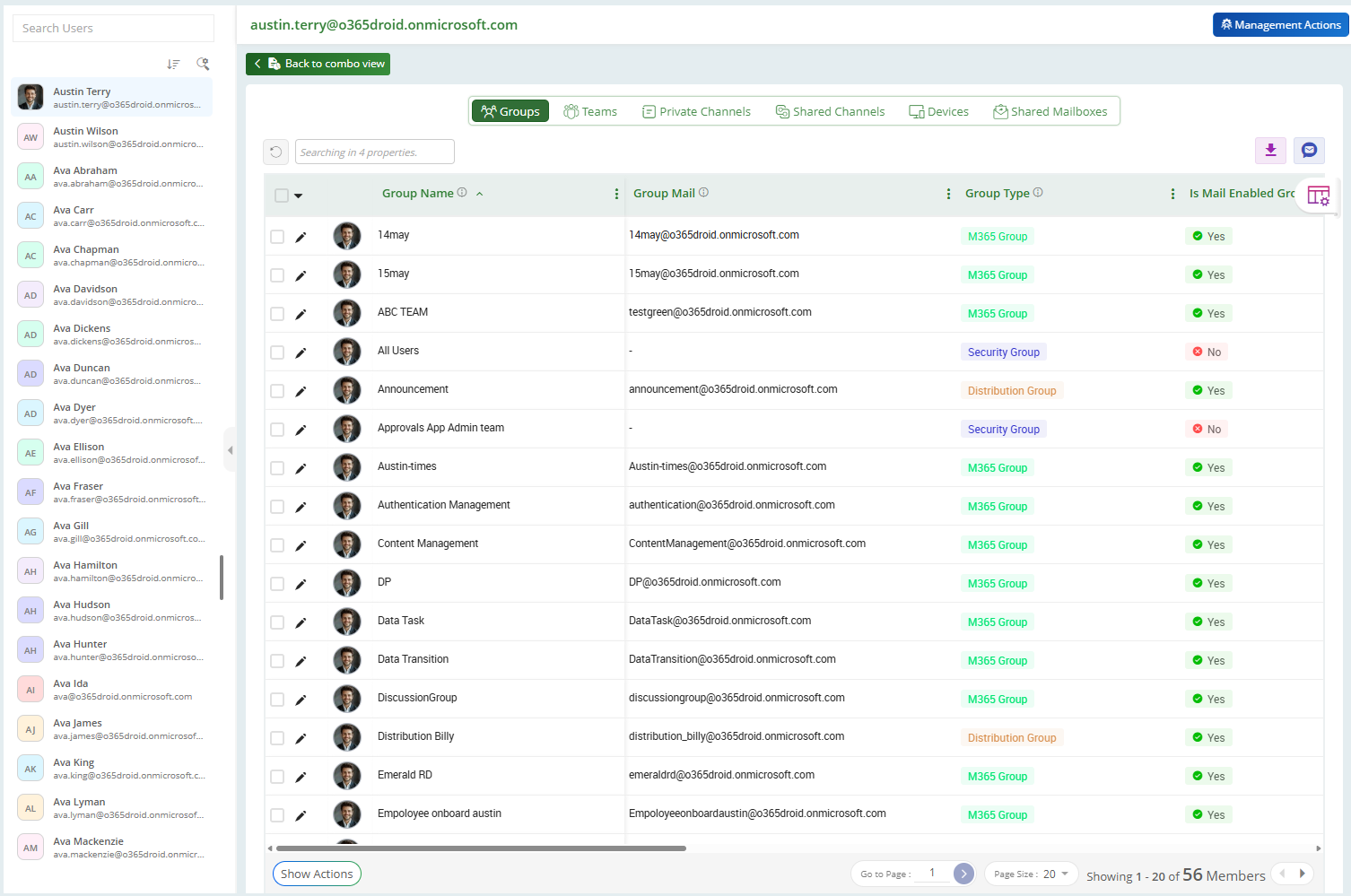This screenshot has width=1351, height=896.
Task: Click the refresh icon beside the search box
Action: click(x=275, y=152)
